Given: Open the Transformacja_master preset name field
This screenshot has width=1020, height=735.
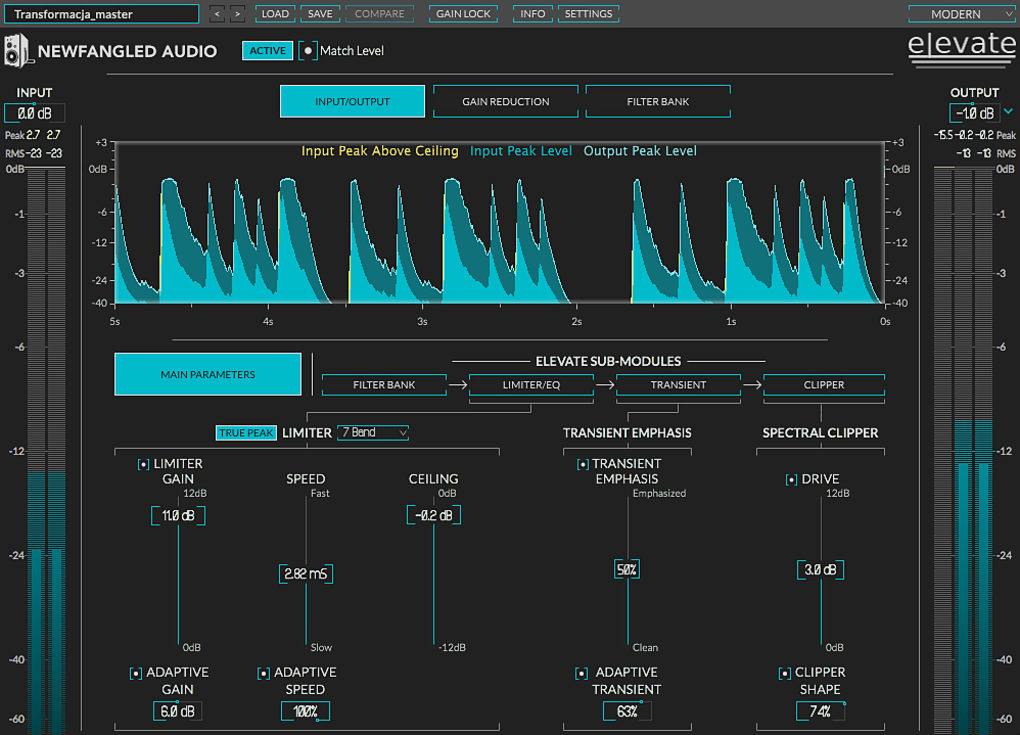Looking at the screenshot, I should (101, 14).
